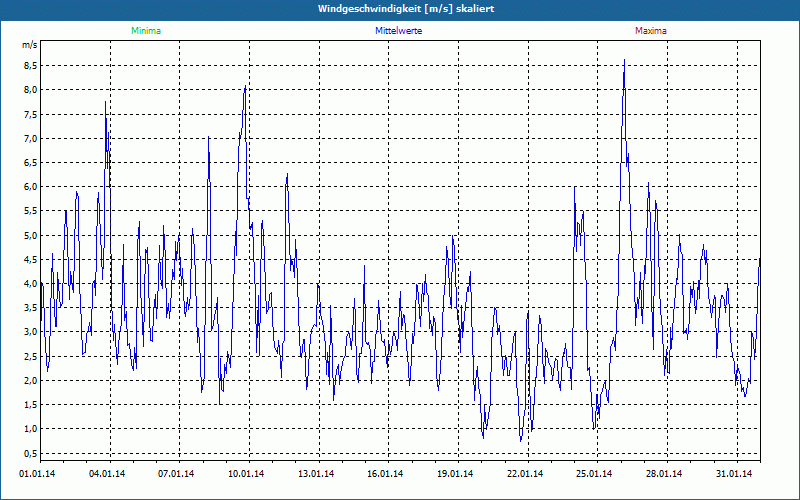Click the 8,5 y-axis value
The height and width of the screenshot is (500, 800).
point(31,66)
